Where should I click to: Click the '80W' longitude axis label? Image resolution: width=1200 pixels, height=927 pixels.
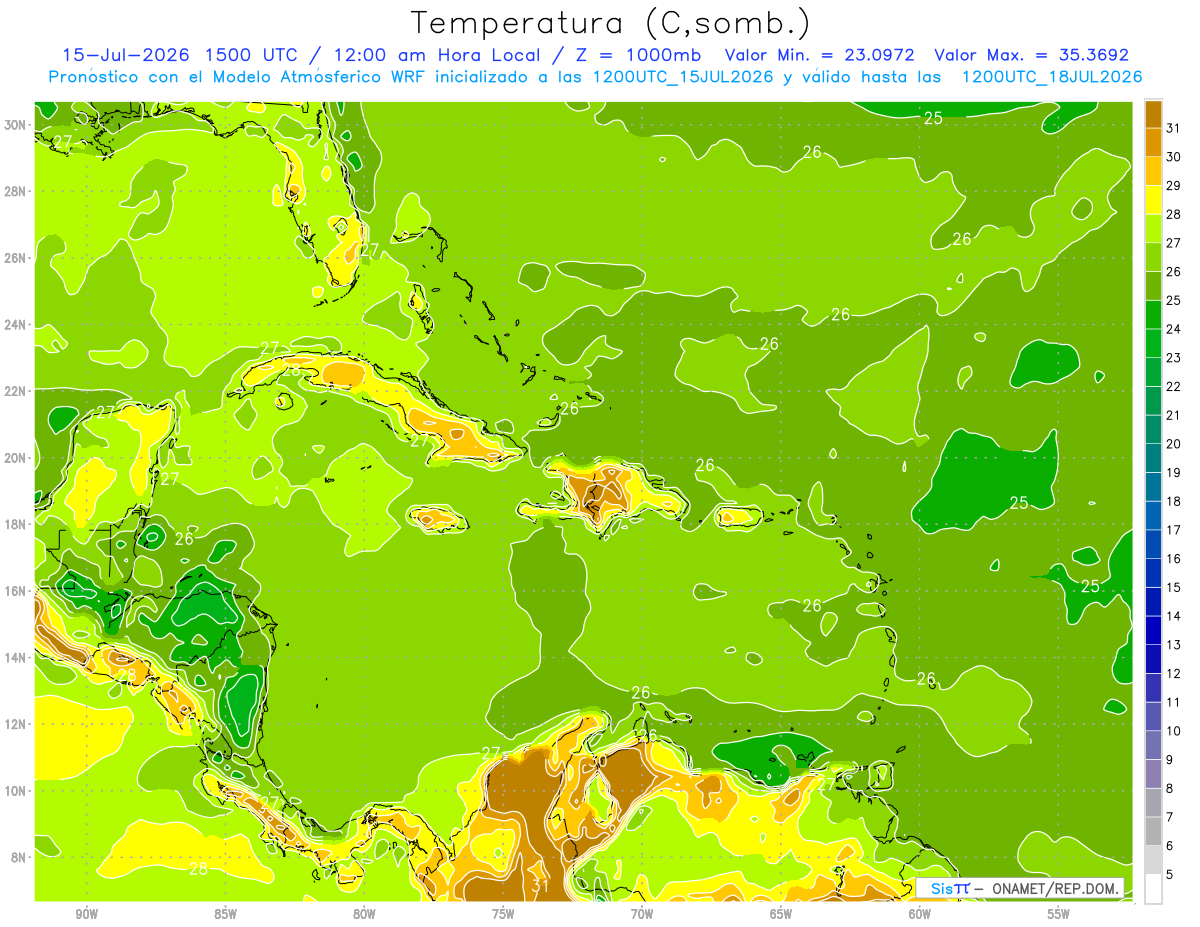(x=364, y=914)
